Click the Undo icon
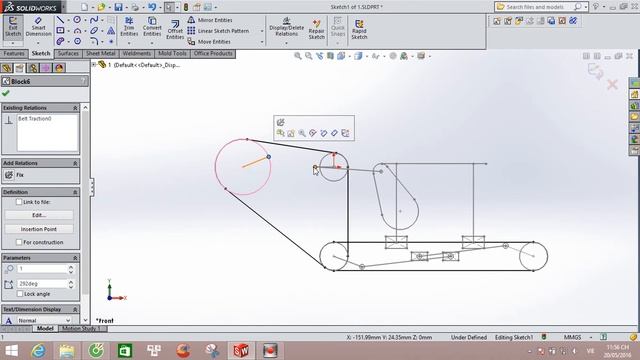 coord(152,7)
